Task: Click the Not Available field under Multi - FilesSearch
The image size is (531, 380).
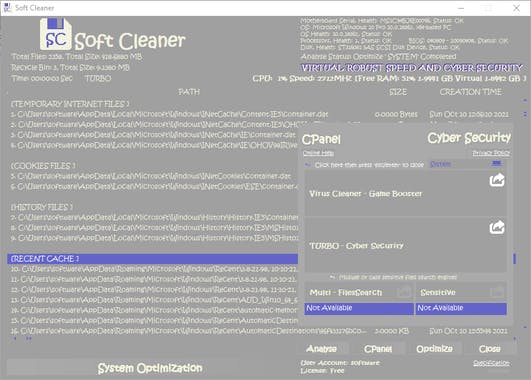Action: (359, 308)
